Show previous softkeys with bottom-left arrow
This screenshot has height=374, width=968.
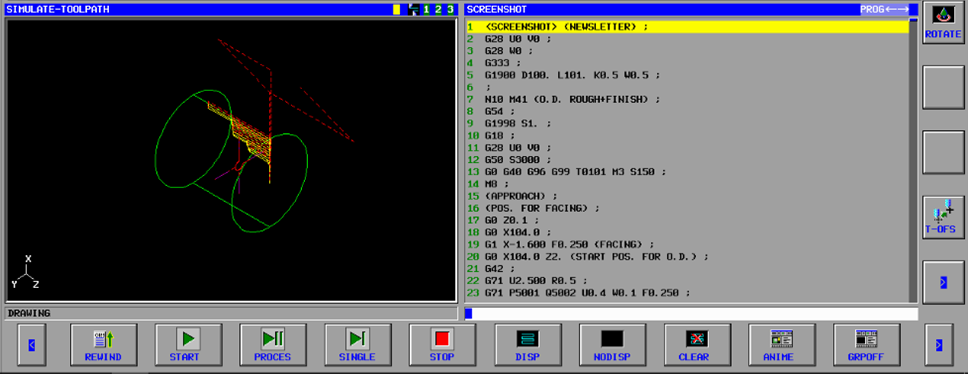click(x=32, y=345)
